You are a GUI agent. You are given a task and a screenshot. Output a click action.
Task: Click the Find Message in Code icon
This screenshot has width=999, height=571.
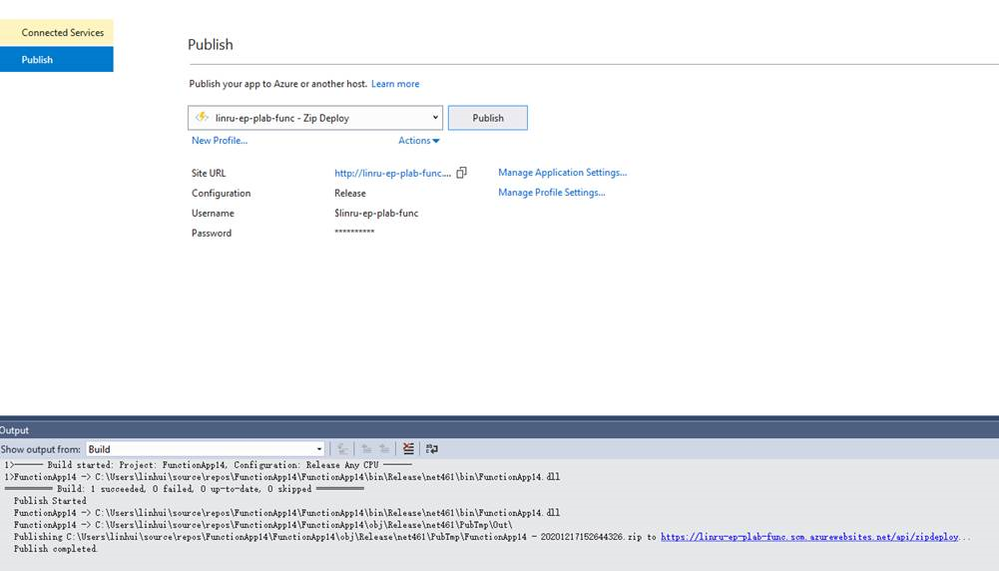click(343, 449)
